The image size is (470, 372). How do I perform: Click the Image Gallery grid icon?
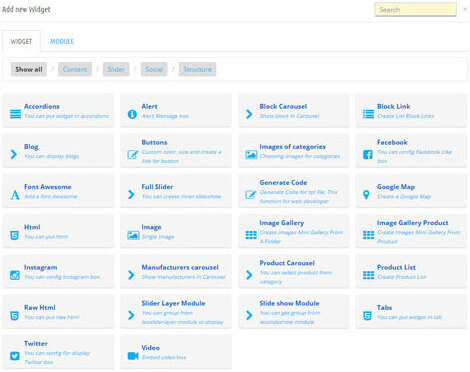251,235
